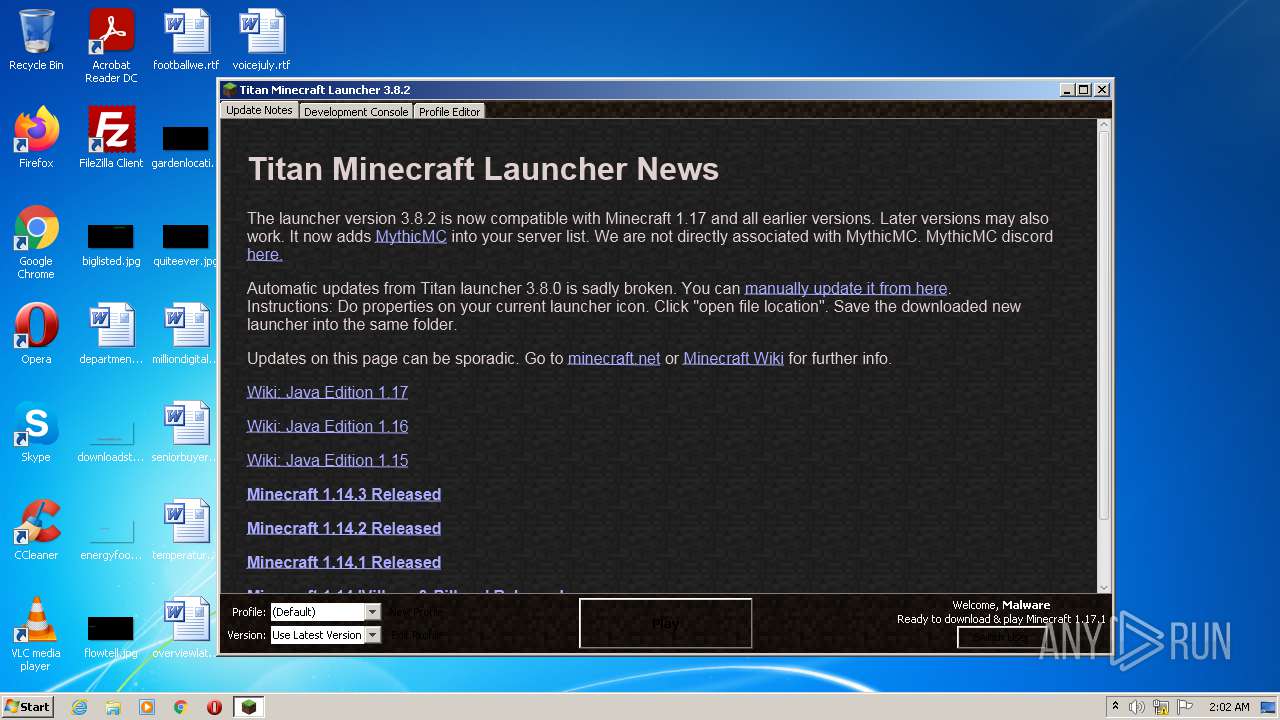Open the Recycle Bin desktop icon
The height and width of the screenshot is (720, 1280).
coord(36,41)
